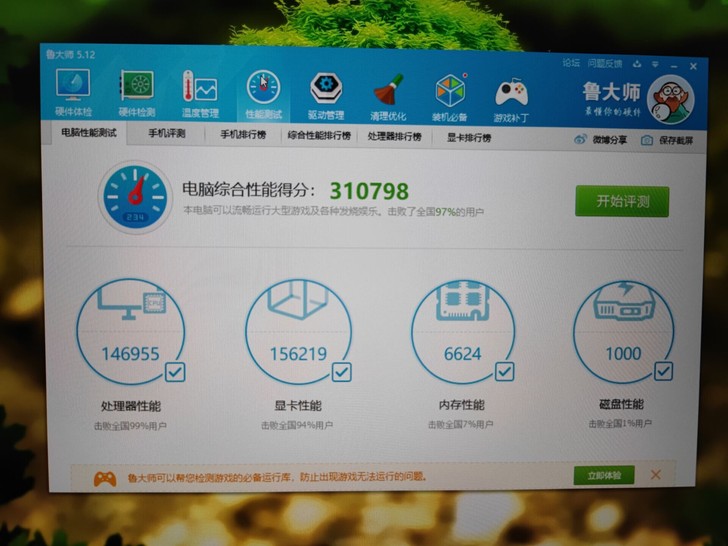
Task: Click memory score 6624
Action: click(x=462, y=354)
